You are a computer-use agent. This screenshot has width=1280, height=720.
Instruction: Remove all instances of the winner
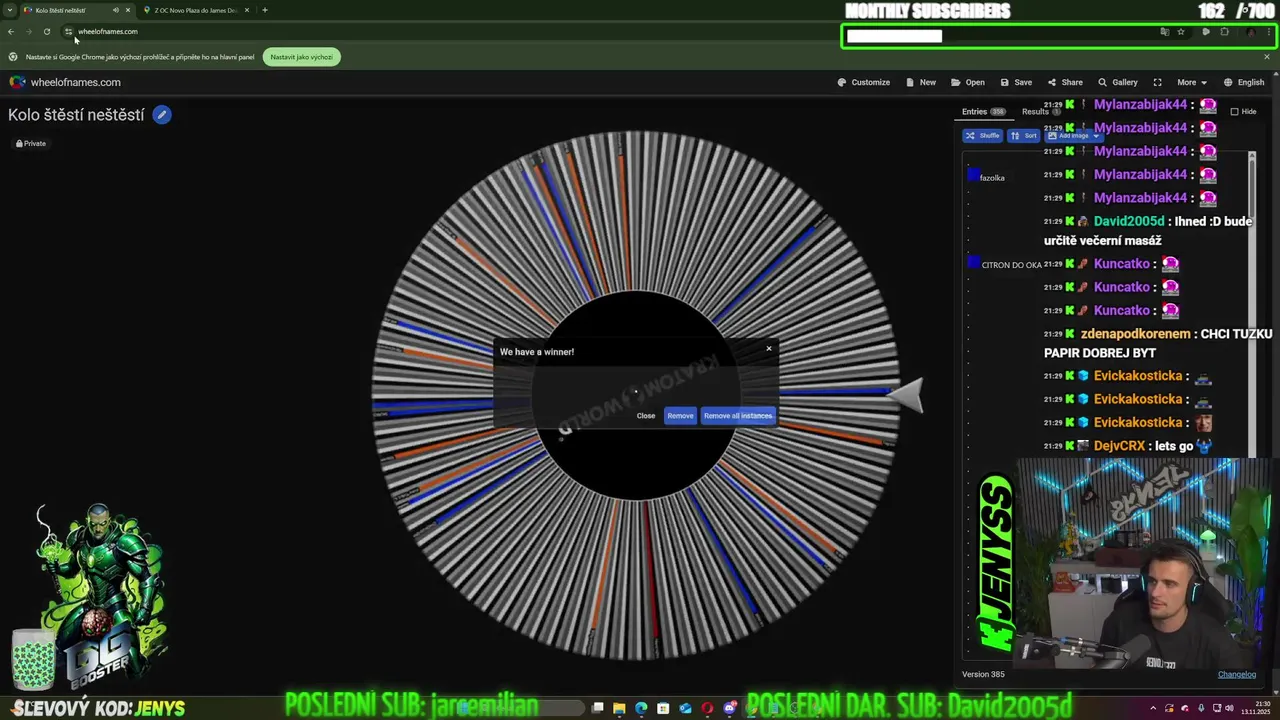tap(738, 416)
